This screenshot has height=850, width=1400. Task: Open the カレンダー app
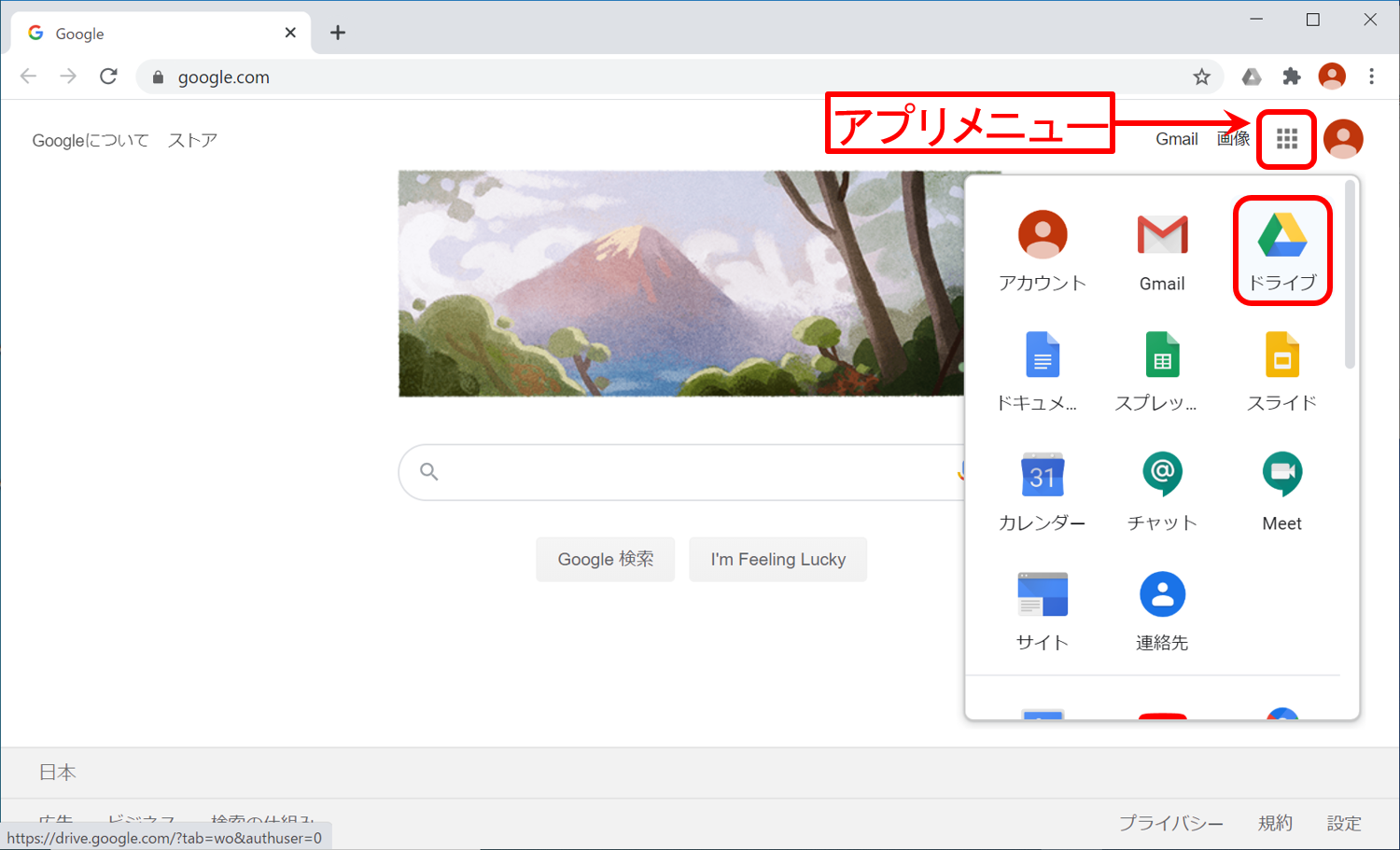1043,491
